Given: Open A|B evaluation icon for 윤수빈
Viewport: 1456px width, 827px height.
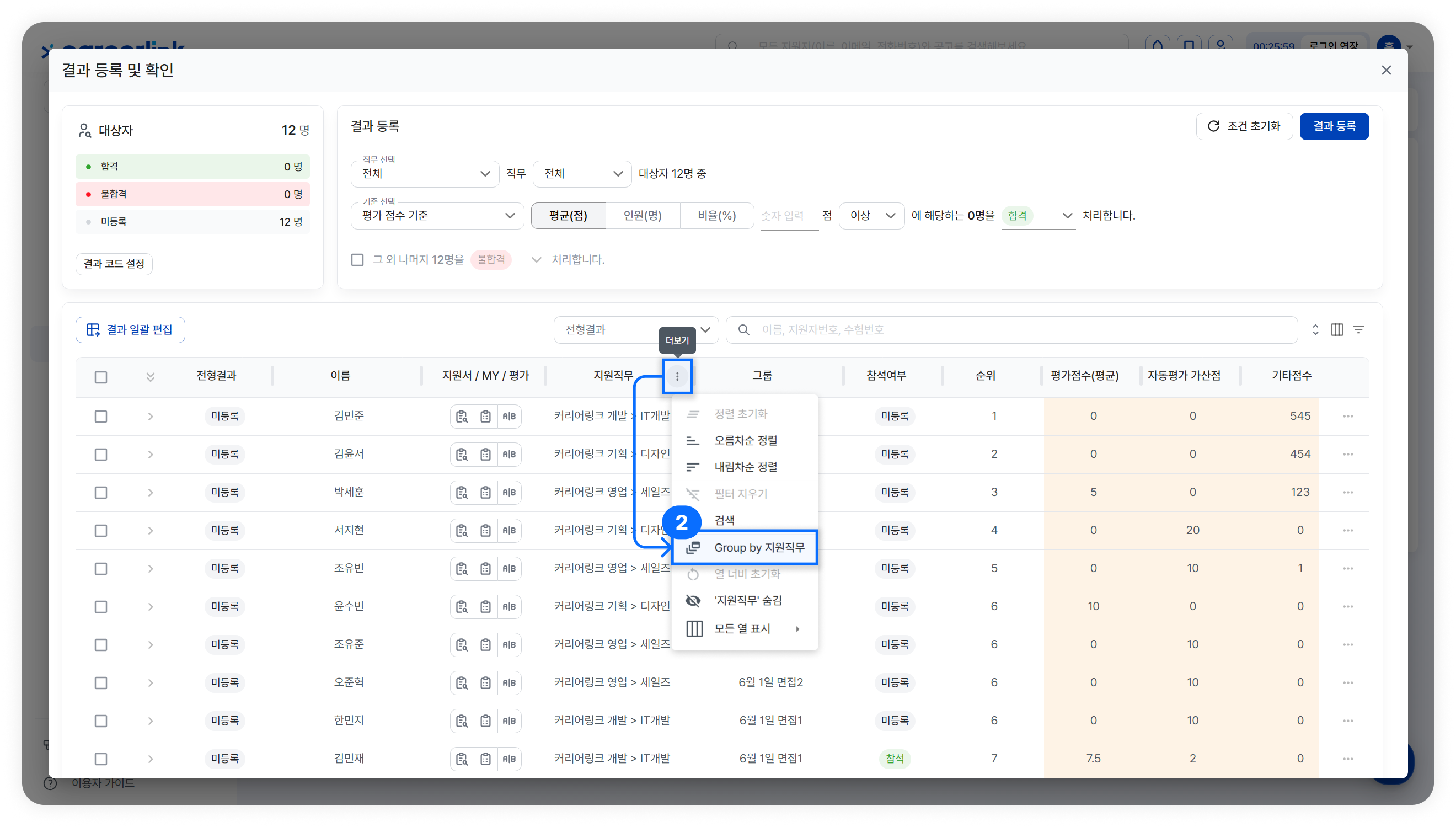Looking at the screenshot, I should (509, 607).
